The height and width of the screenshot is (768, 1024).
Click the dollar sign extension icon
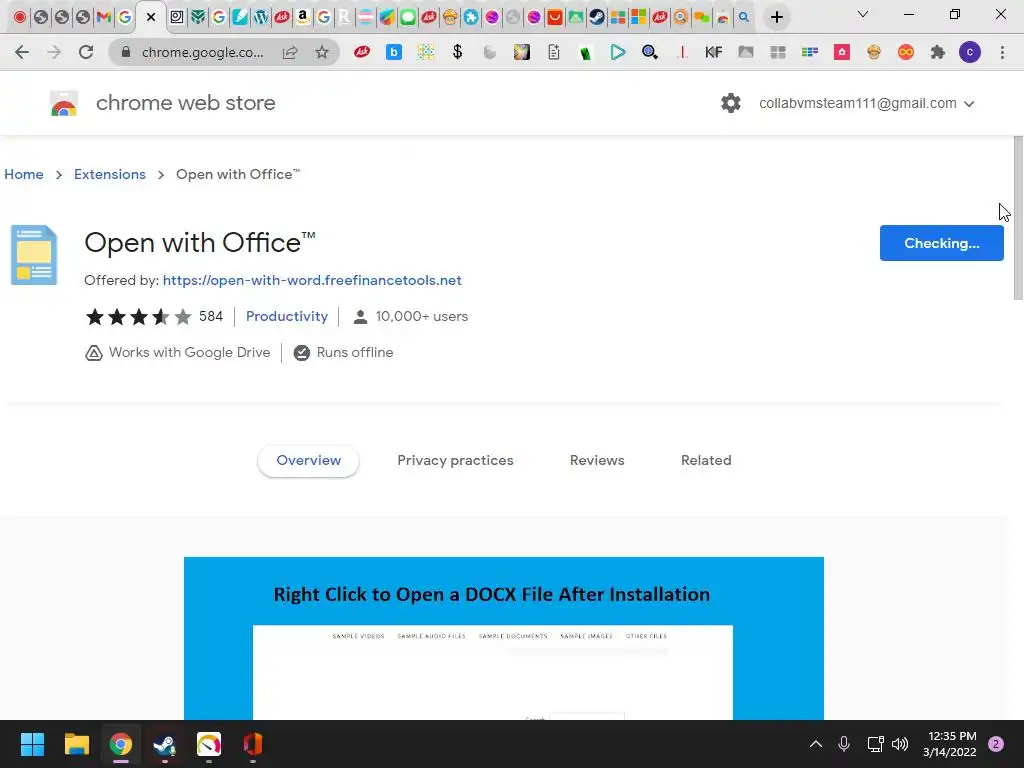(x=458, y=52)
